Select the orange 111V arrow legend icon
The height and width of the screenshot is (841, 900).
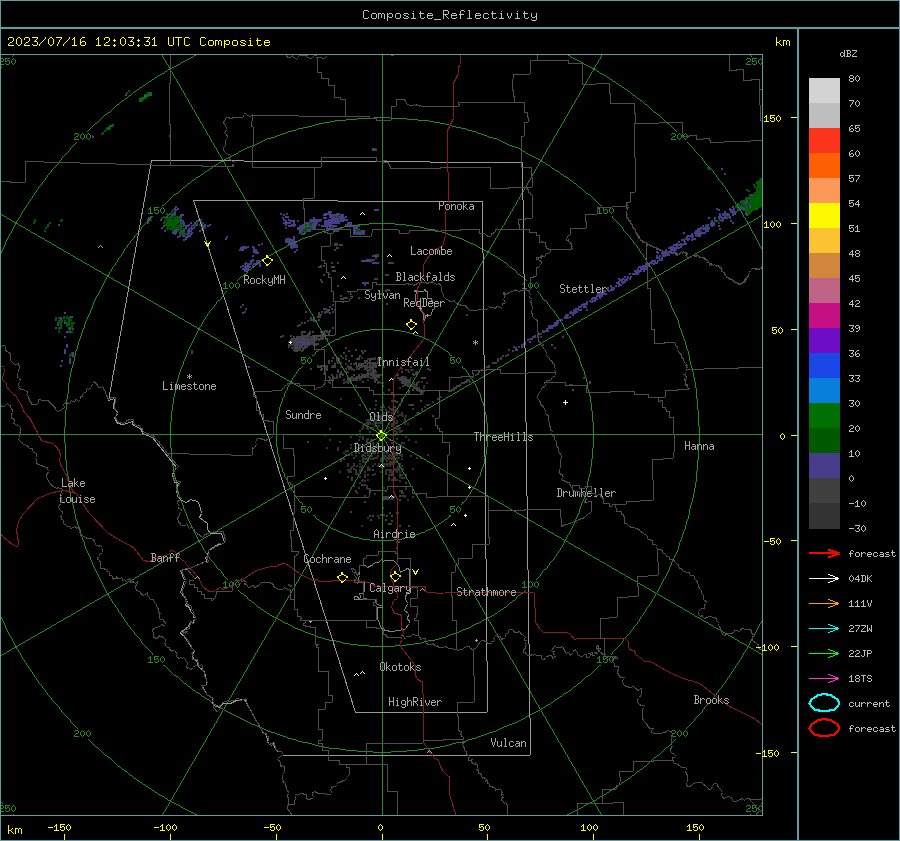(x=824, y=603)
